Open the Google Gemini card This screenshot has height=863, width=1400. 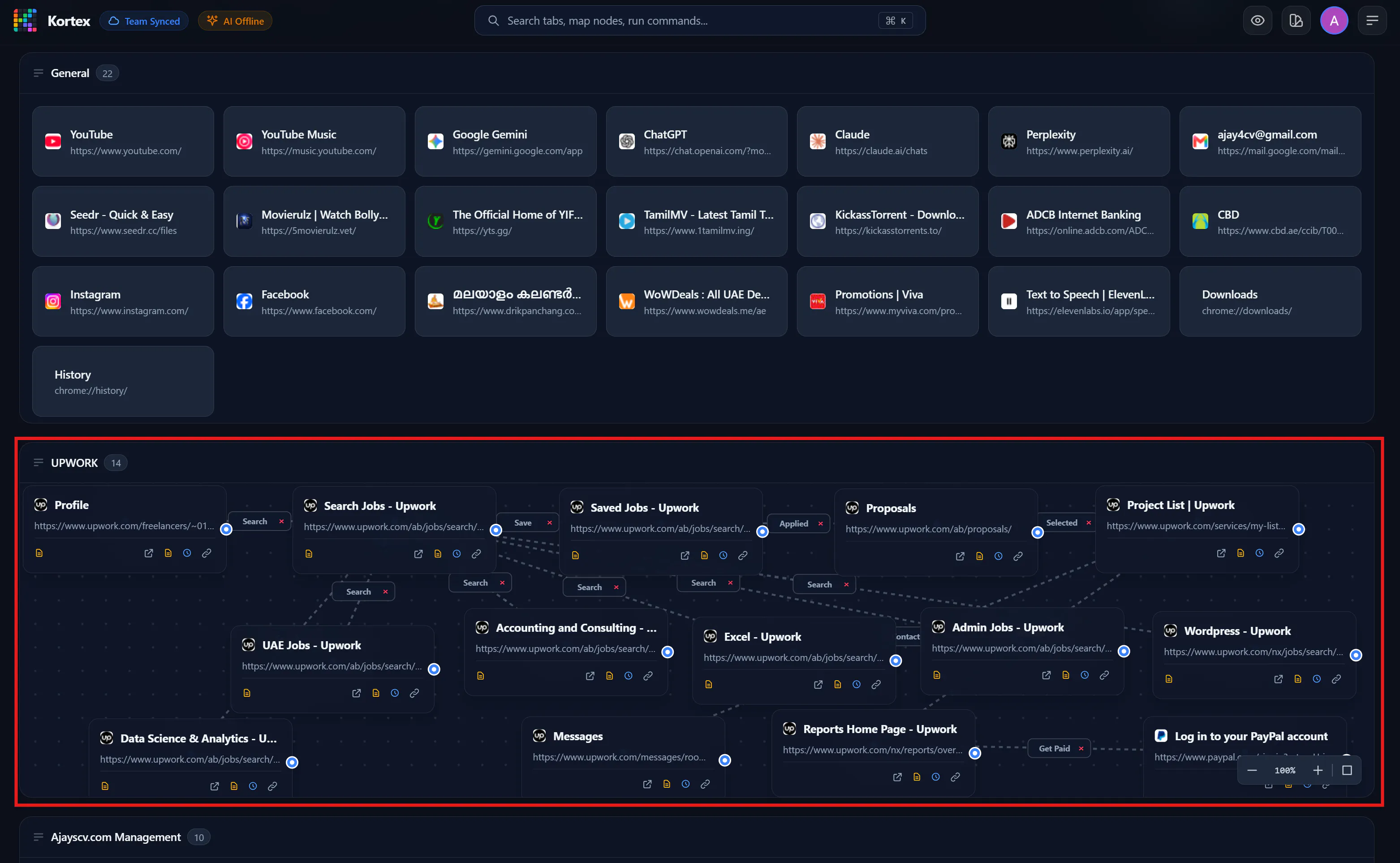pyautogui.click(x=505, y=142)
